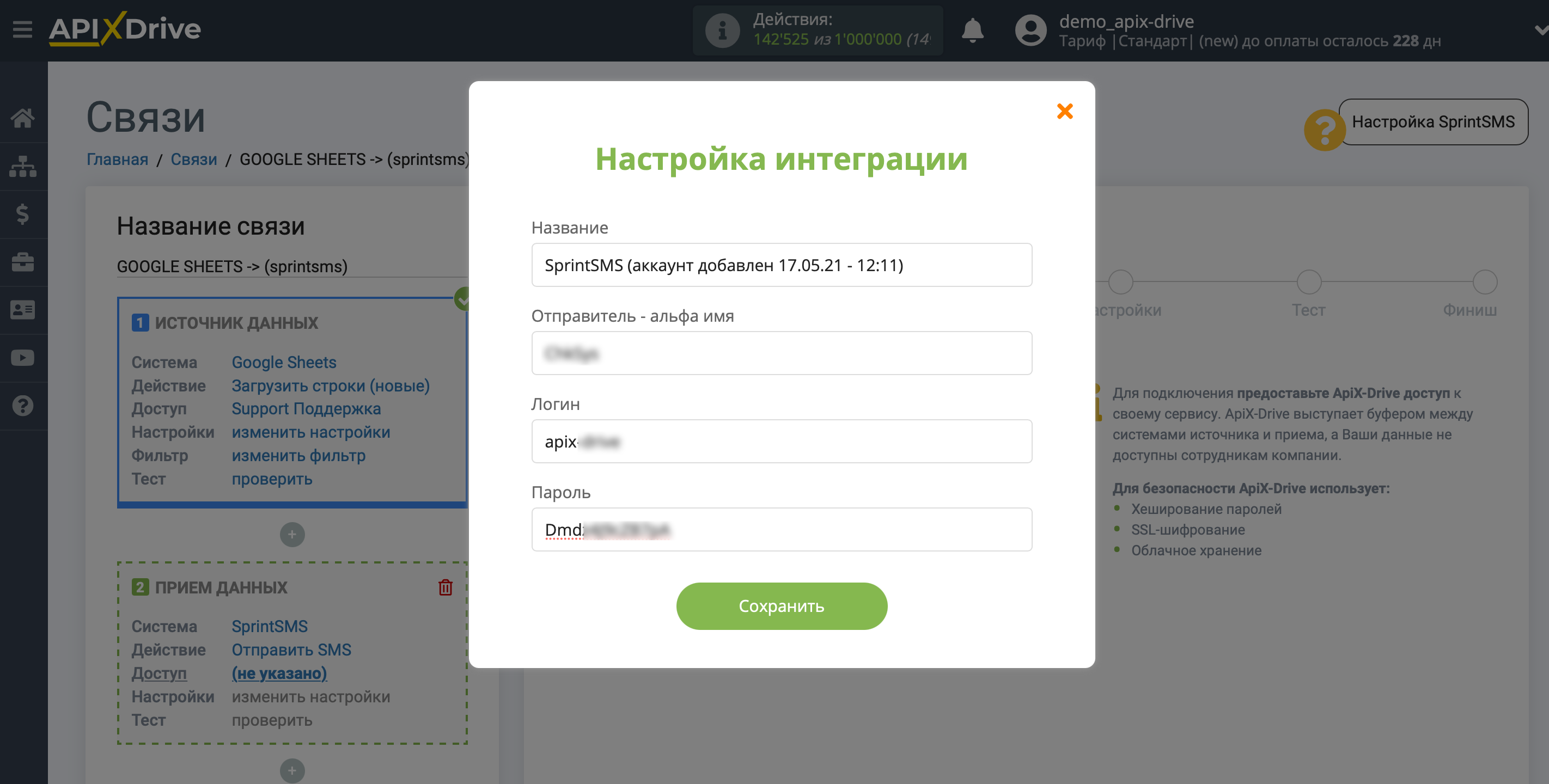1549x784 pixels.
Task: Click the actions info icon in header
Action: click(723, 29)
